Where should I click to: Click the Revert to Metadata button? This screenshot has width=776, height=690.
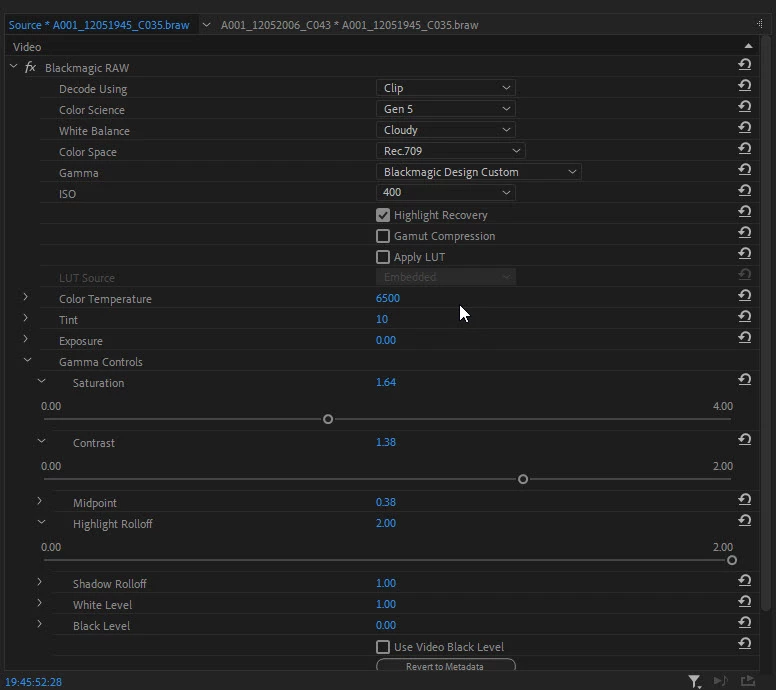[x=446, y=665]
